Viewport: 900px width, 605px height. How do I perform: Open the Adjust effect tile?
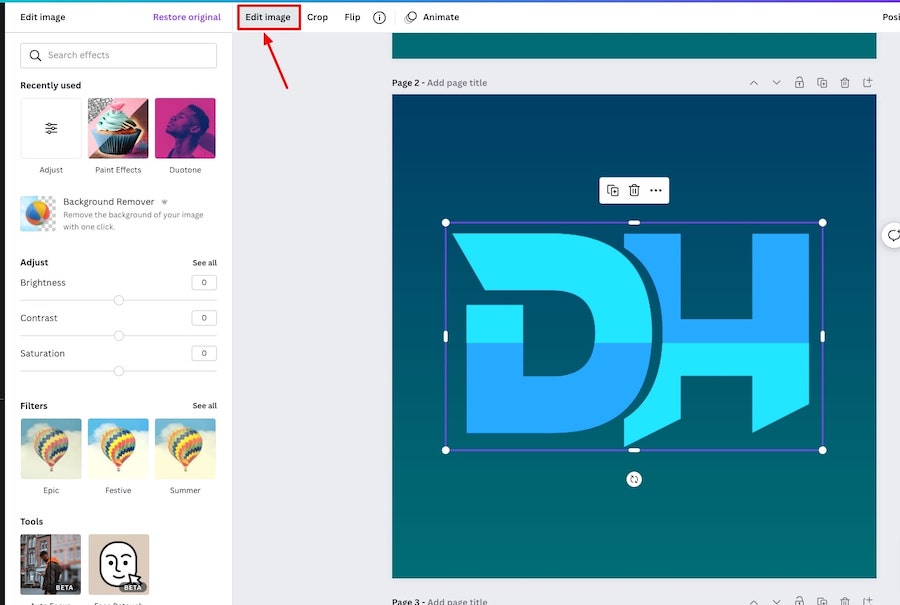point(51,128)
